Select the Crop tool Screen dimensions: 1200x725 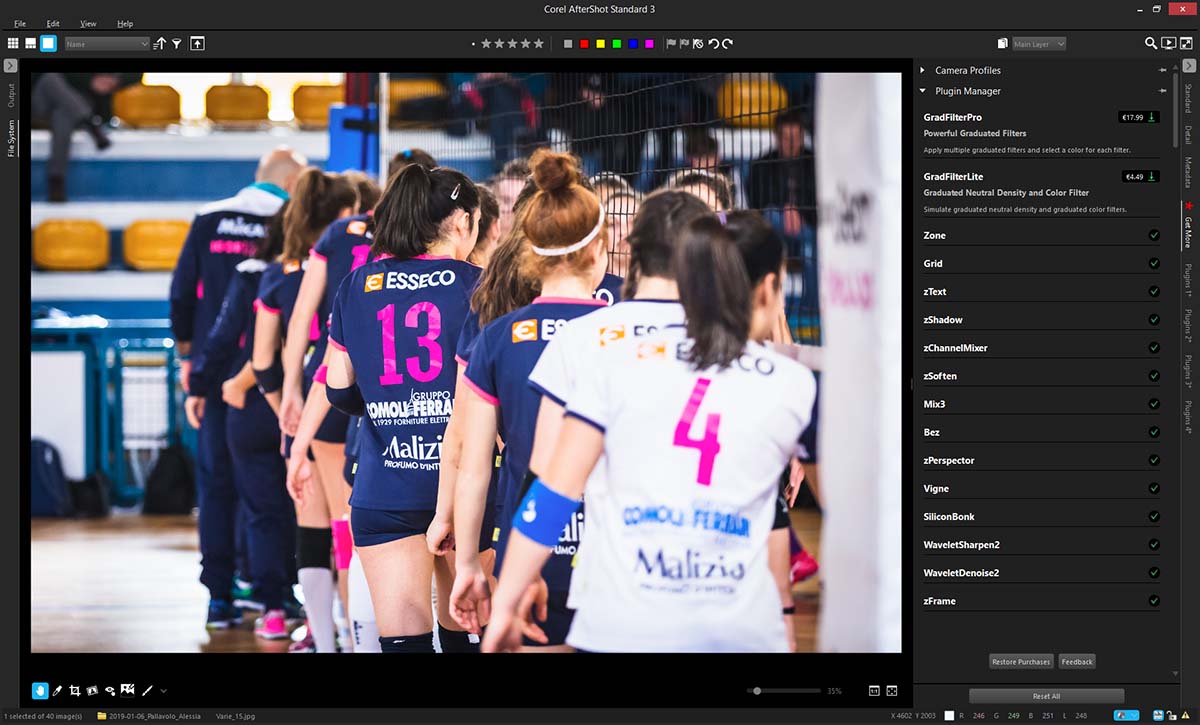[x=75, y=690]
